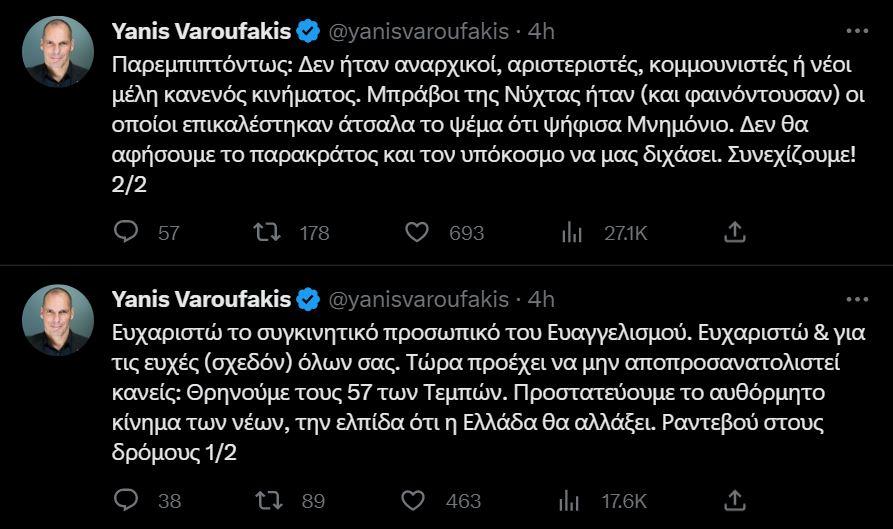Click @yanisvaroufakis handle on first tweet
The image size is (893, 529).
click(x=418, y=32)
